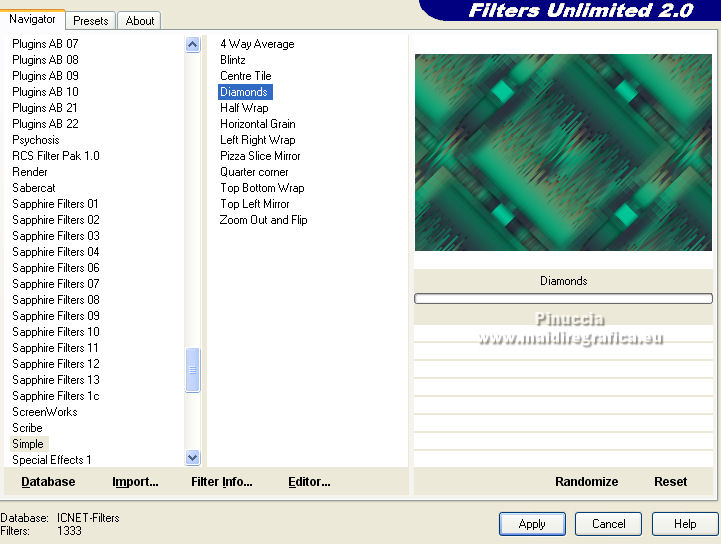Open Filter Info...
Image resolution: width=721 pixels, height=544 pixels.
(x=222, y=481)
